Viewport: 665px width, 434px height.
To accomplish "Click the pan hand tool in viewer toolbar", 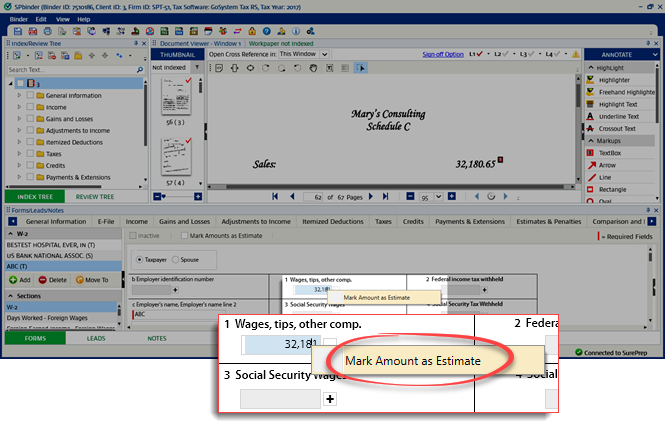I will 313,67.
